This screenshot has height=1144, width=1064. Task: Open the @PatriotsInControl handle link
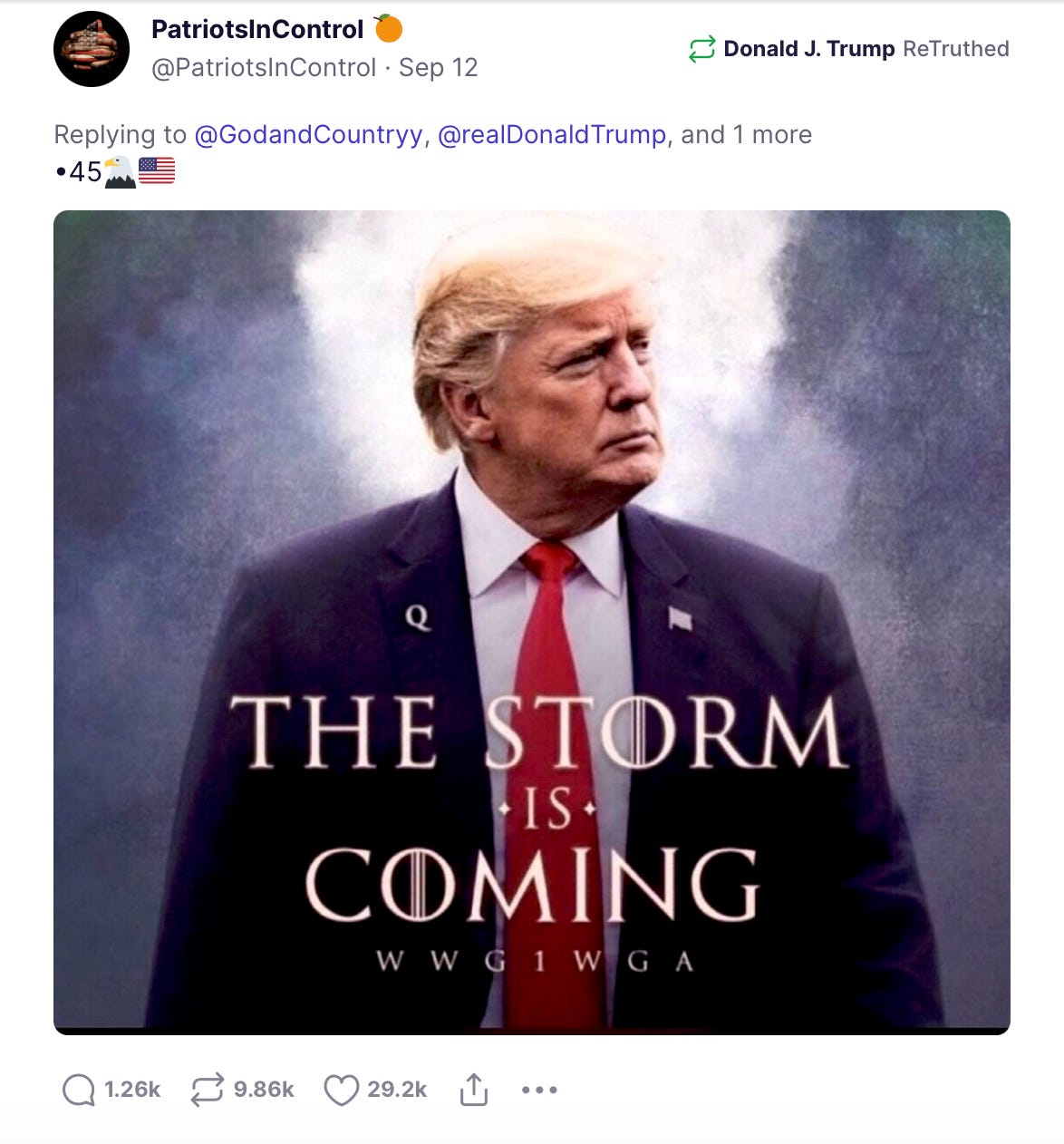(264, 68)
